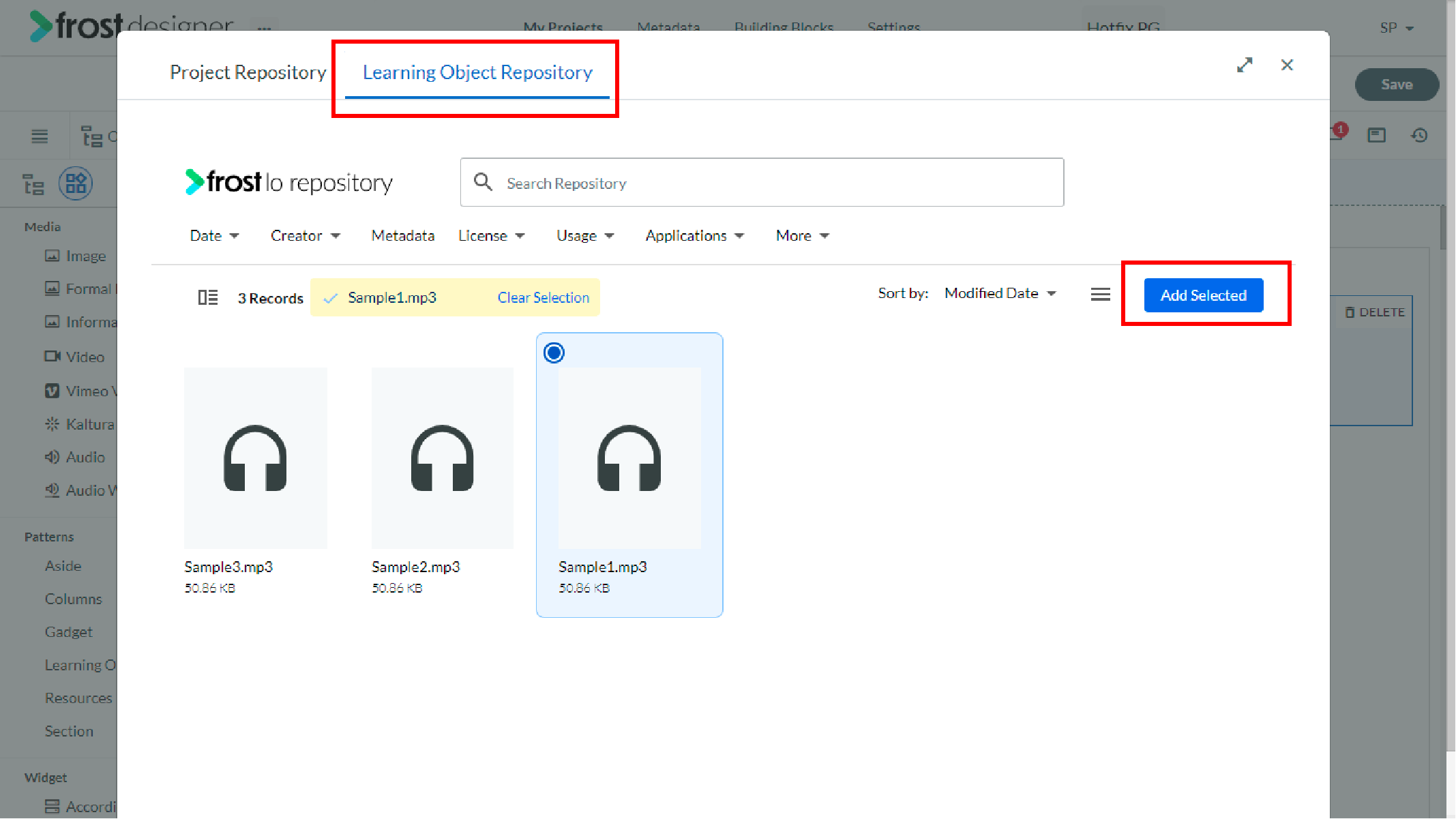Viewport: 1456px width, 819px height.
Task: Open the version history clock icon
Action: coord(1419,135)
